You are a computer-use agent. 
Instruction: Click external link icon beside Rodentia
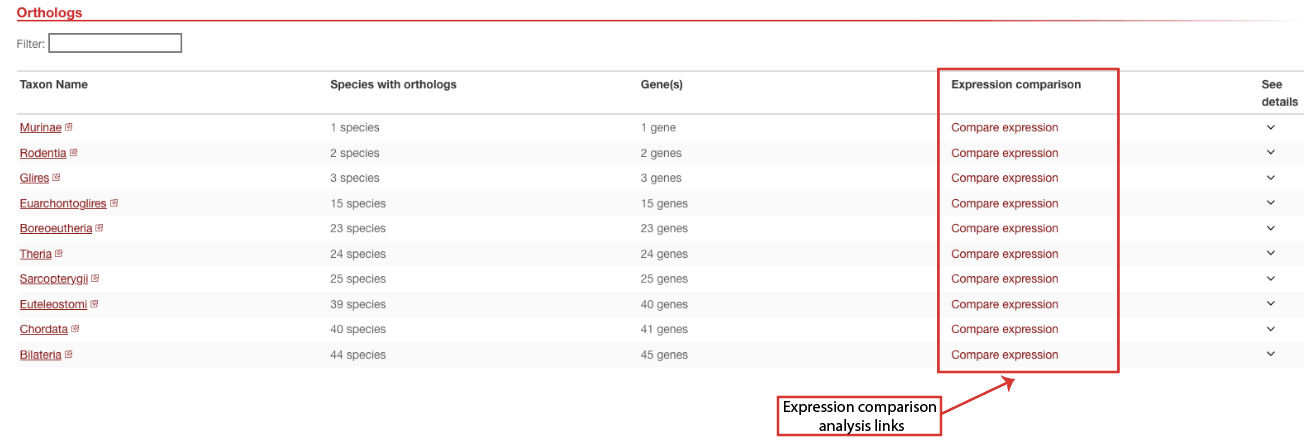pos(74,153)
